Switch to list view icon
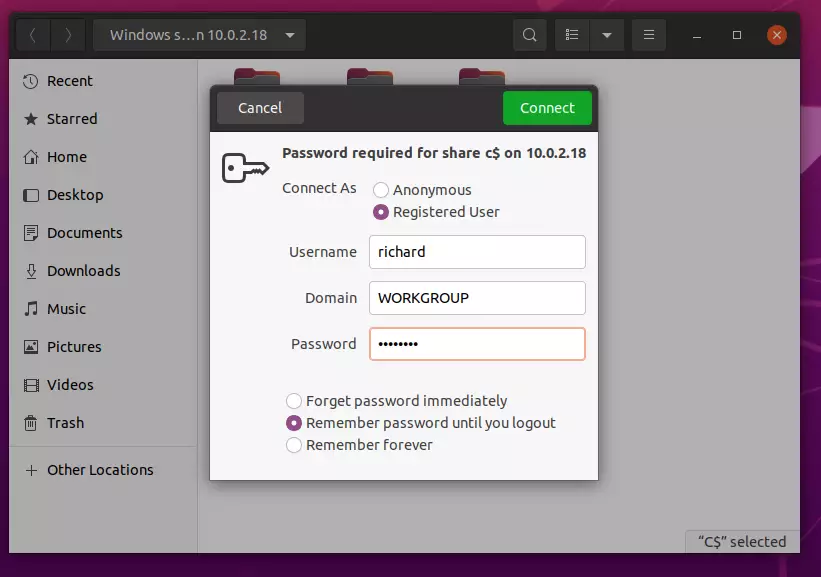Viewport: 821px width, 577px height. [572, 35]
